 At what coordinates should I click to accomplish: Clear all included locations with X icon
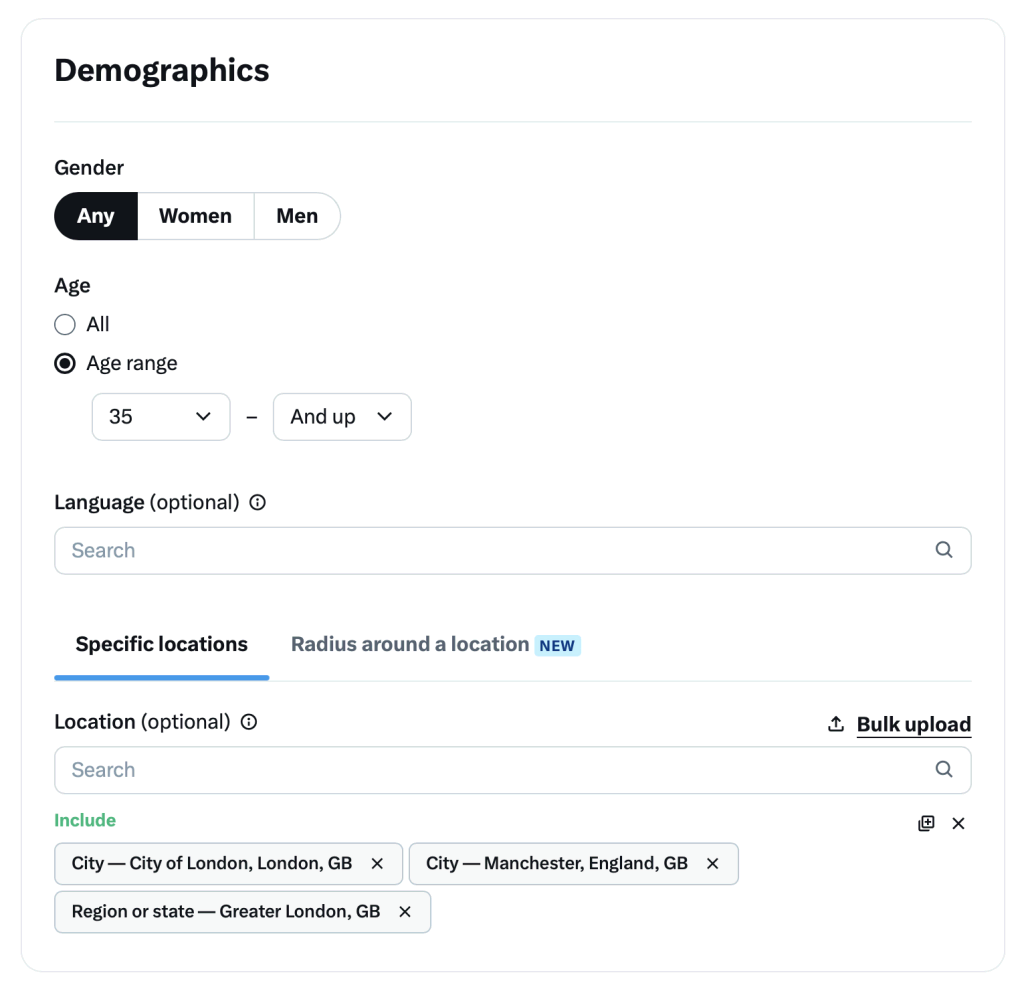click(958, 824)
